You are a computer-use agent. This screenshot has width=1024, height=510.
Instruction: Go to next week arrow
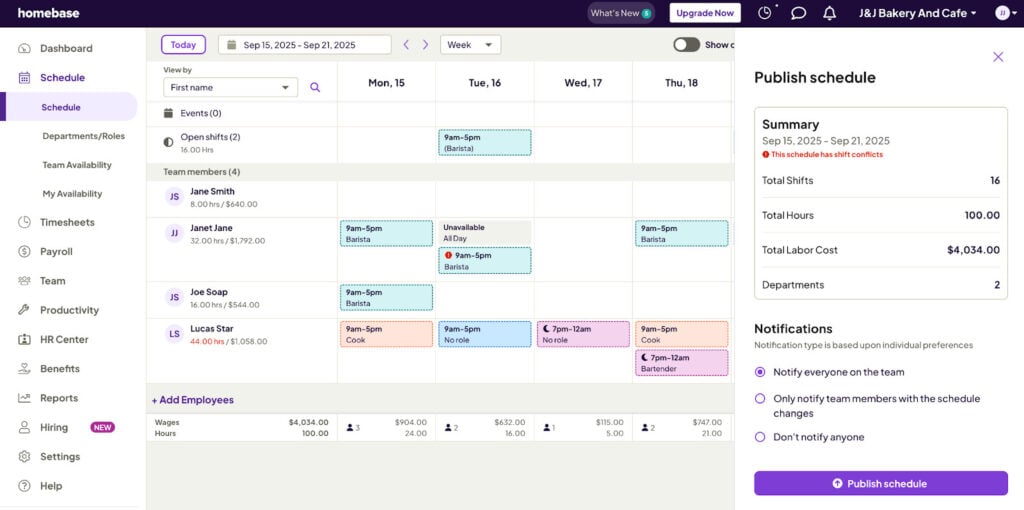[x=426, y=44]
